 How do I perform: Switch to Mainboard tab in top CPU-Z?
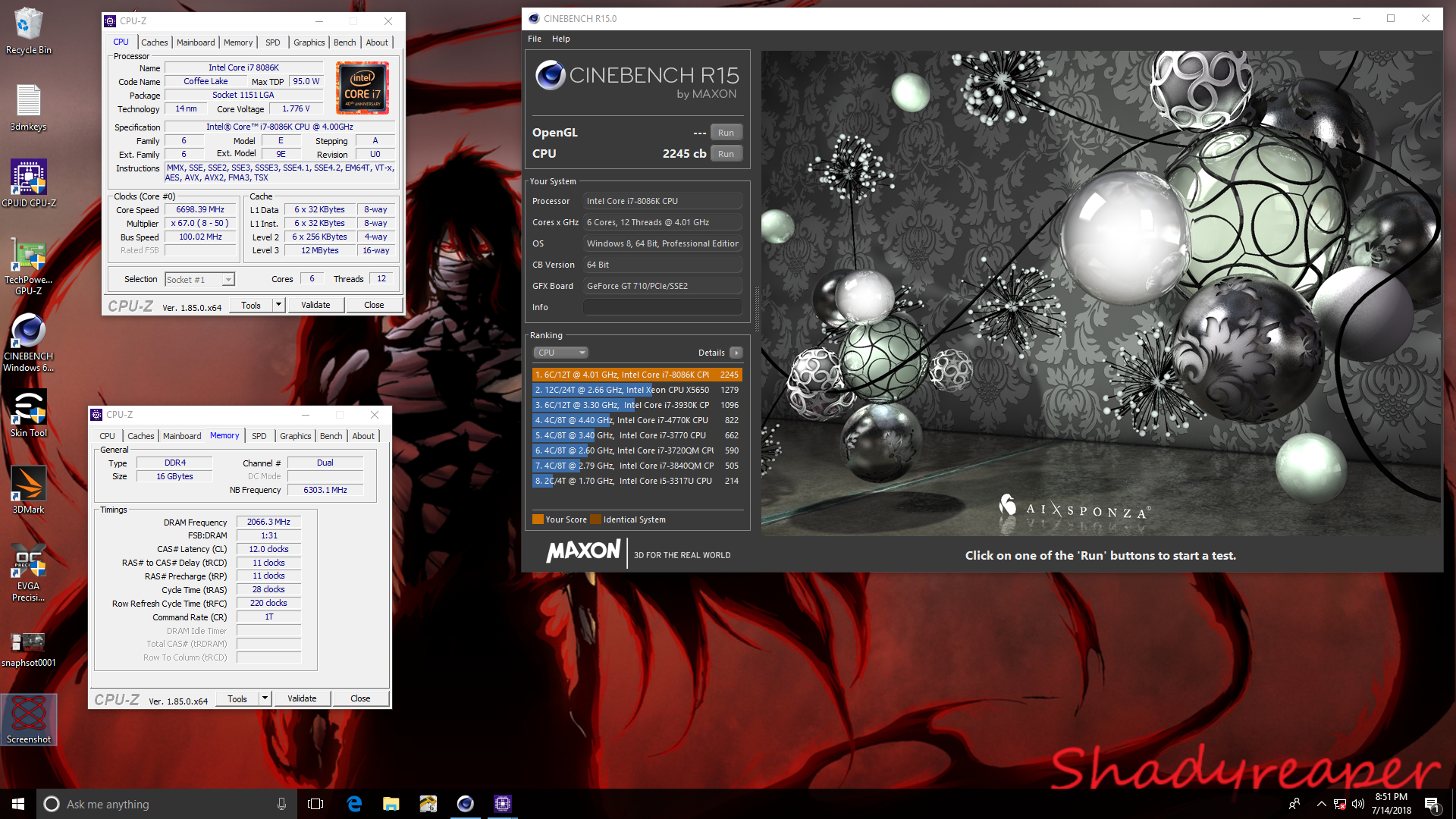pyautogui.click(x=196, y=42)
